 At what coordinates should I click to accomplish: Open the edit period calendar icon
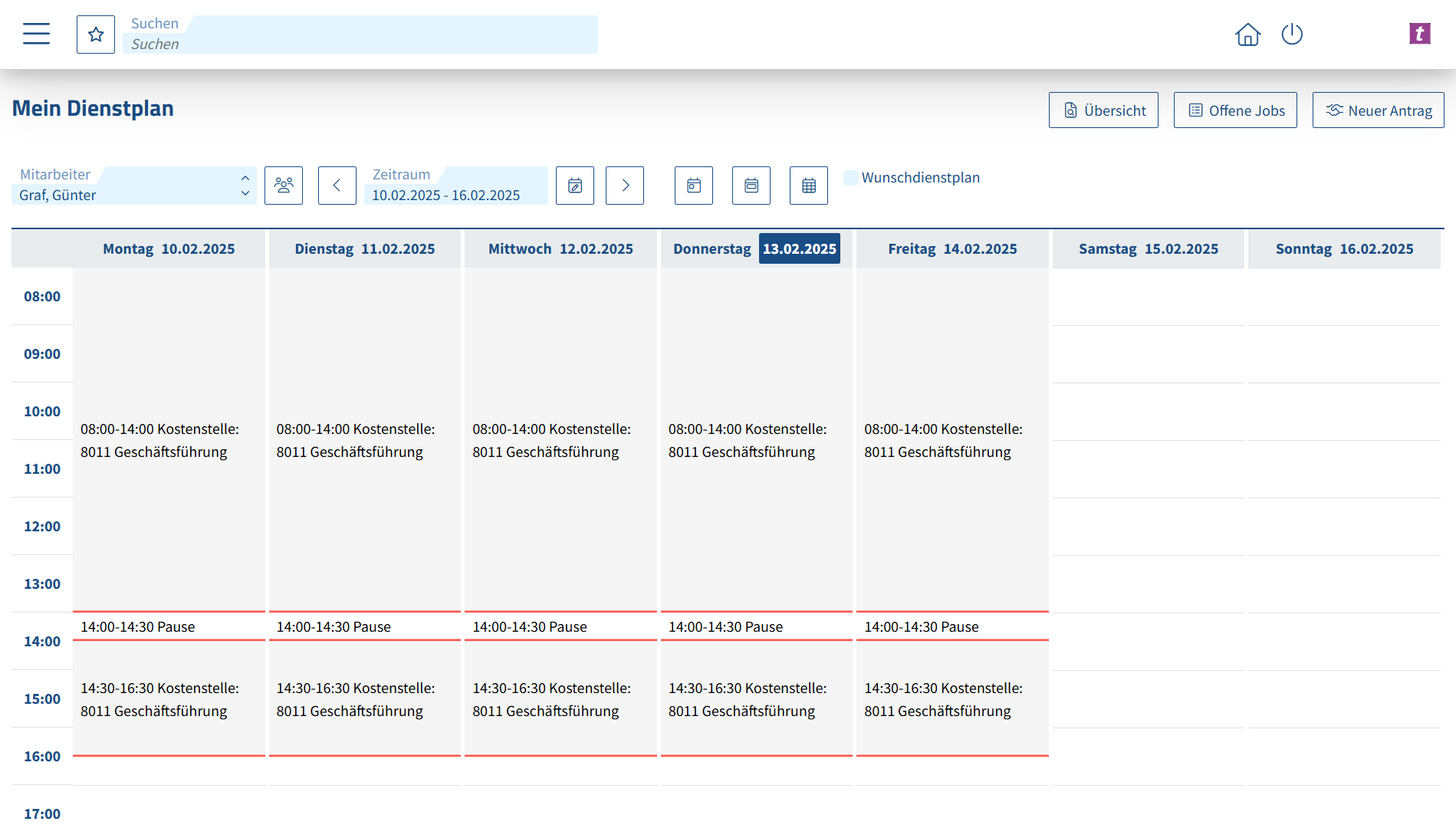575,186
